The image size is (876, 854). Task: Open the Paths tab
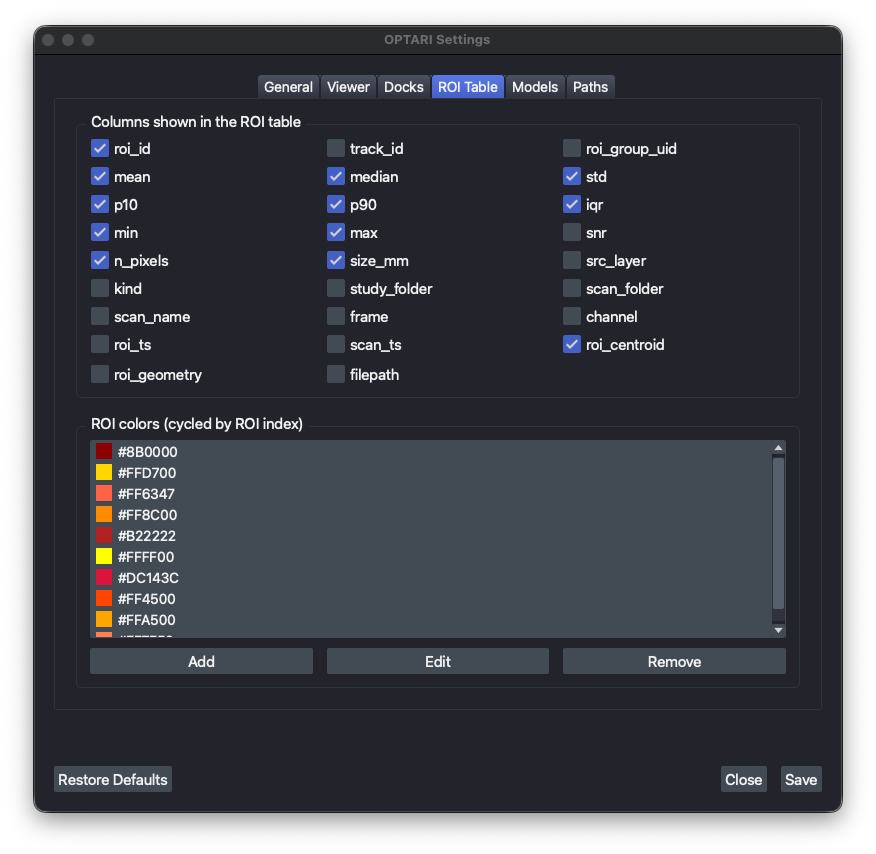[x=590, y=87]
